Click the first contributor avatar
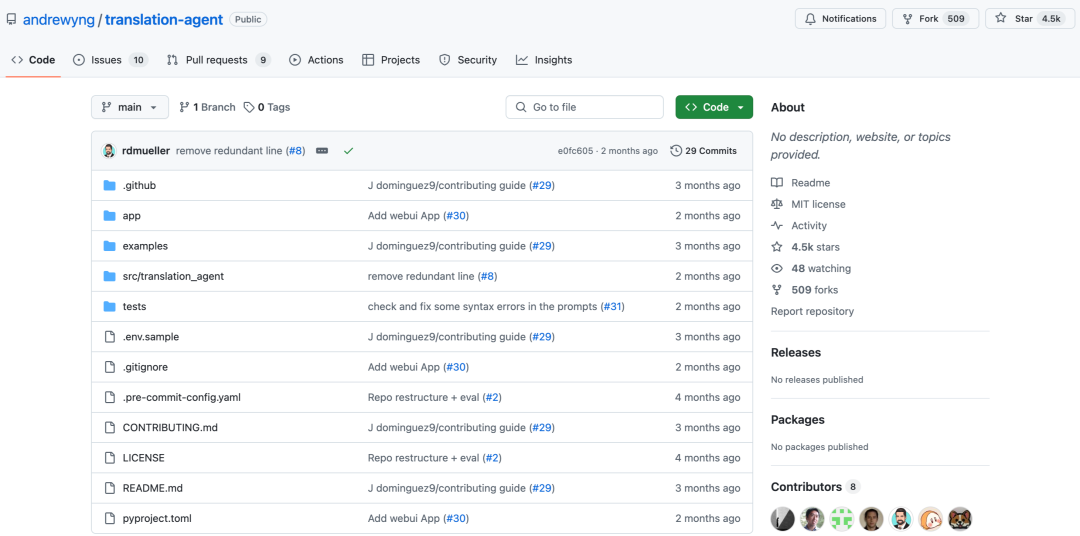Screen dimensions: 1080x536 [782, 519]
